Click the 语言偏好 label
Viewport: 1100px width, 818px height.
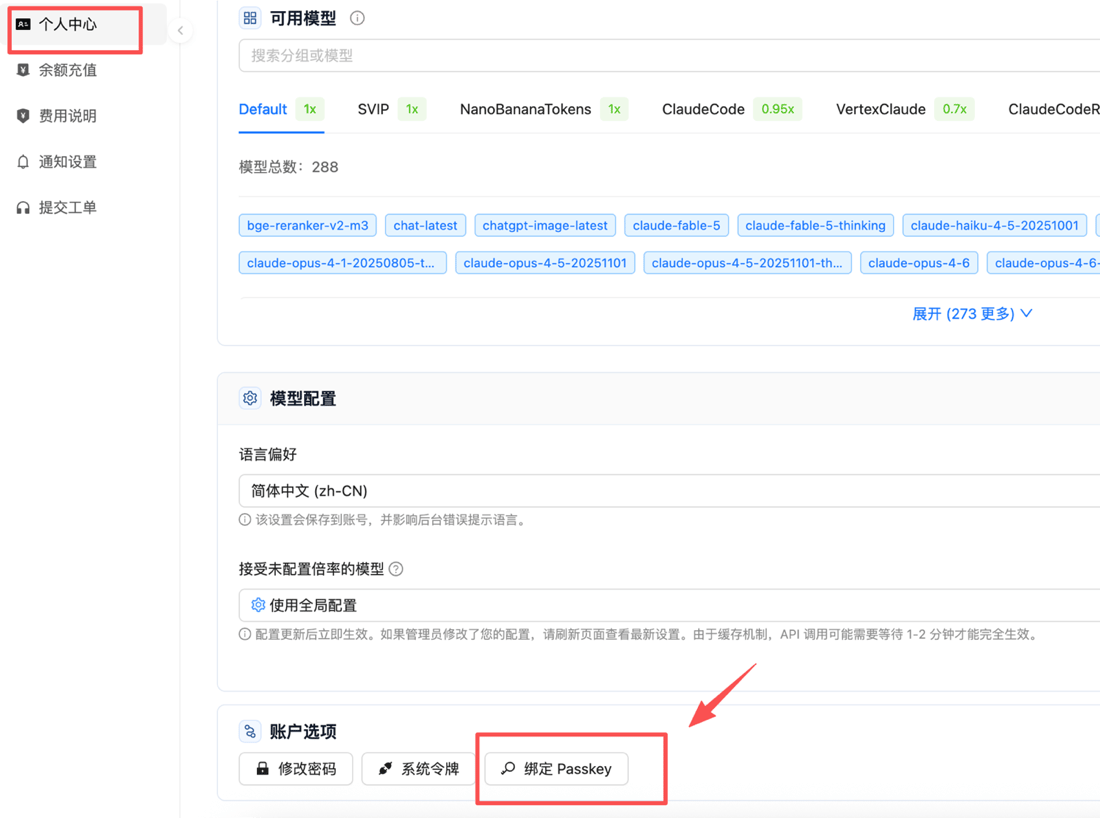click(x=268, y=455)
